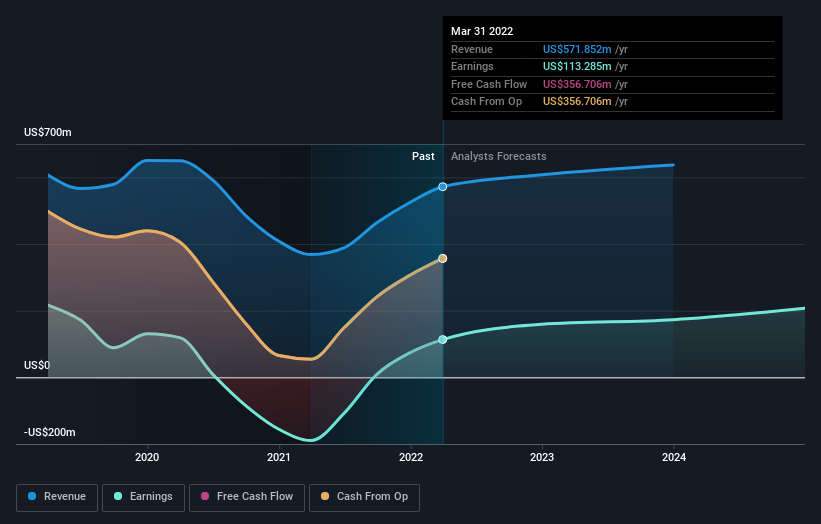Toggle the Revenue legend series
821x524 pixels.
(57, 497)
